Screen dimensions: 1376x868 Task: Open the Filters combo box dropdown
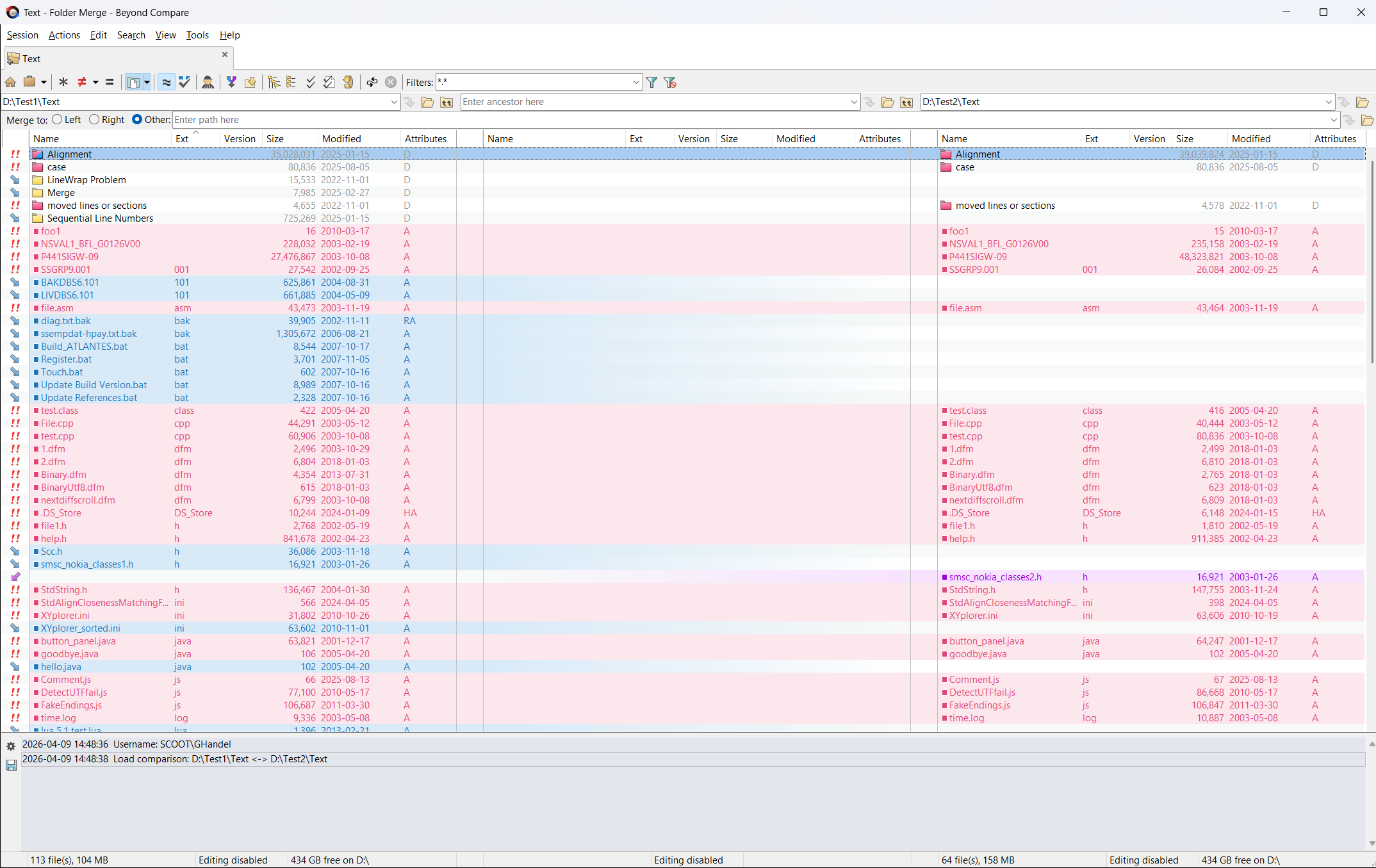(635, 82)
